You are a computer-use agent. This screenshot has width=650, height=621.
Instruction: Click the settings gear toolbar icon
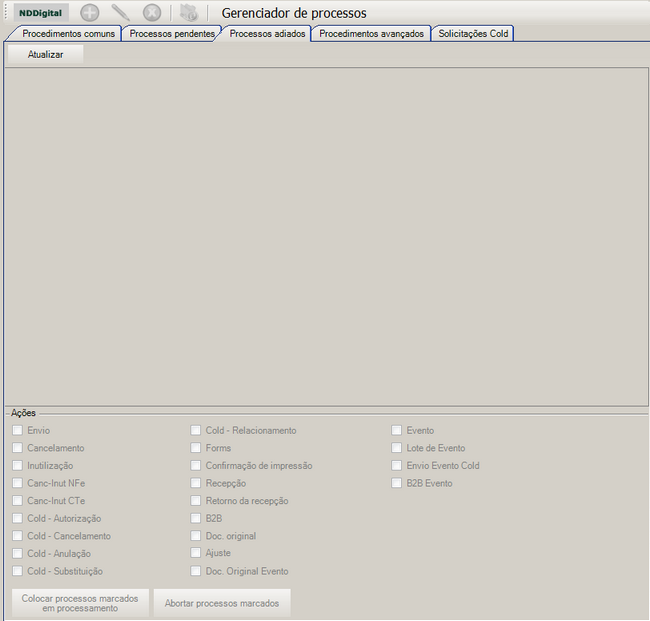click(189, 13)
